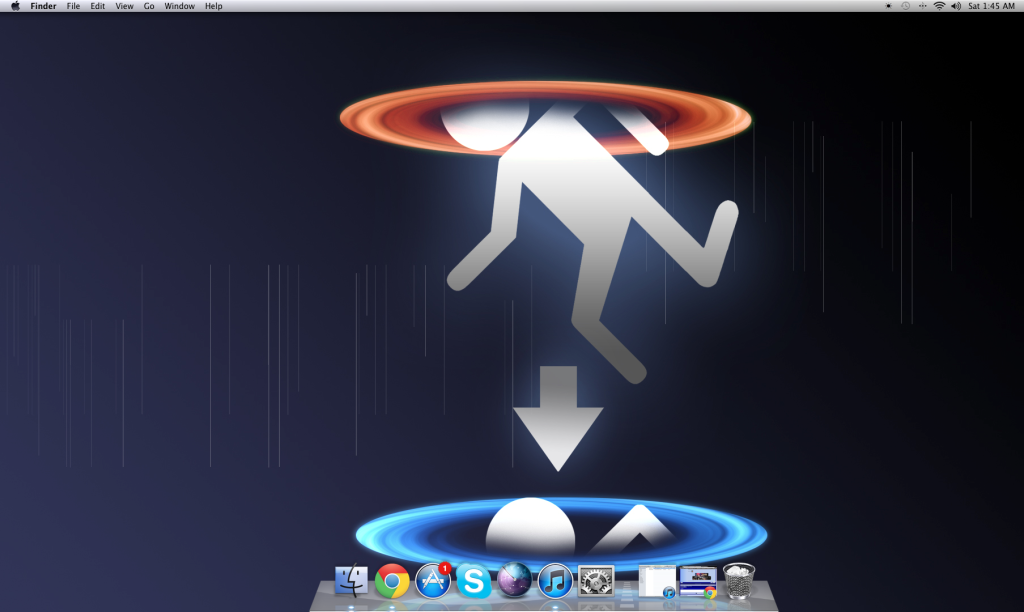Open Finder from the Dock
Viewport: 1024px width, 612px height.
351,581
